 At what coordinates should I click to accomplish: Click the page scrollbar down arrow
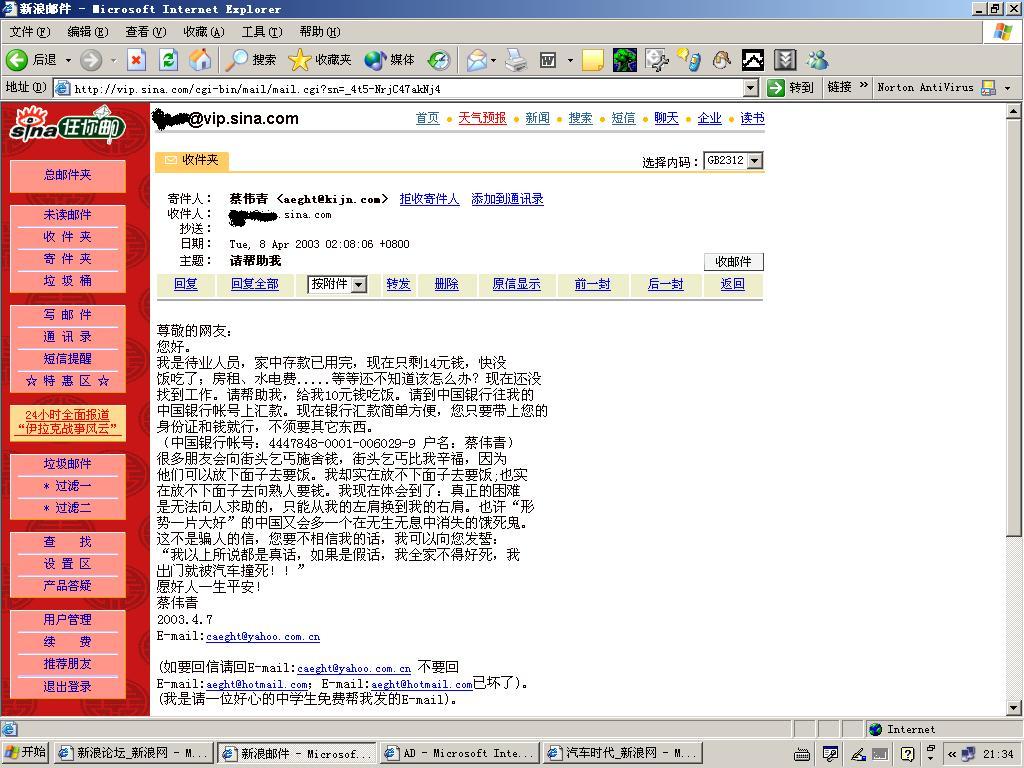(x=1014, y=707)
